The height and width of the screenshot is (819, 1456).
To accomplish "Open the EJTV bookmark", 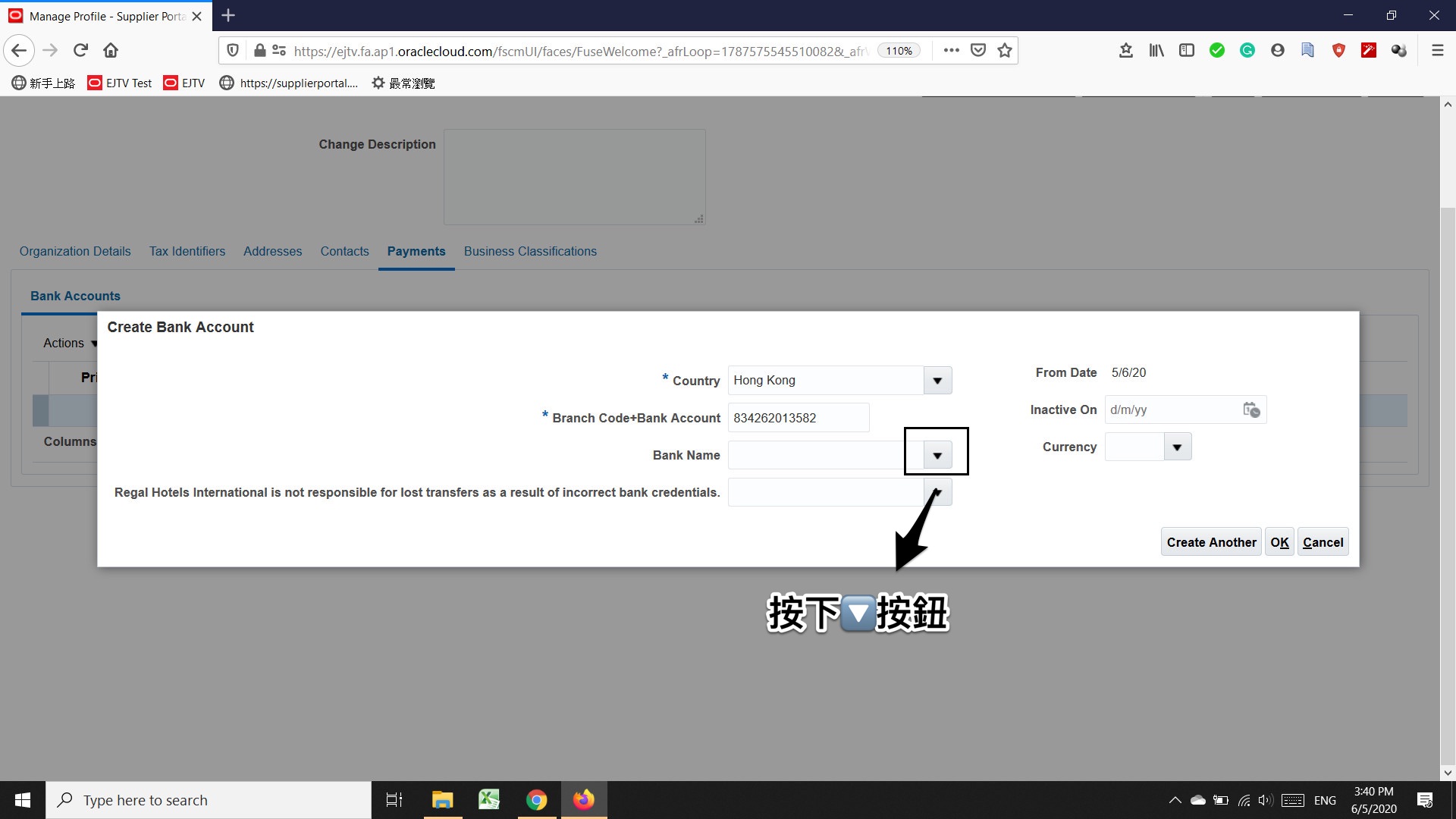I will click(x=184, y=83).
